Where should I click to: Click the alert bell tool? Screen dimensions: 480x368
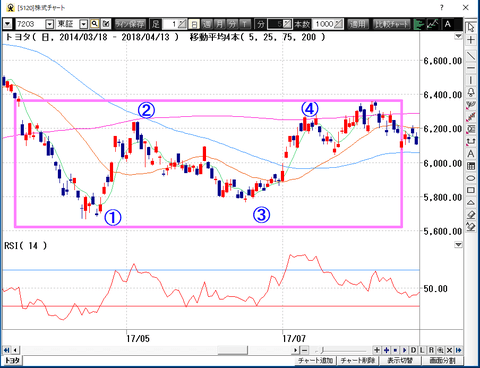[471, 92]
